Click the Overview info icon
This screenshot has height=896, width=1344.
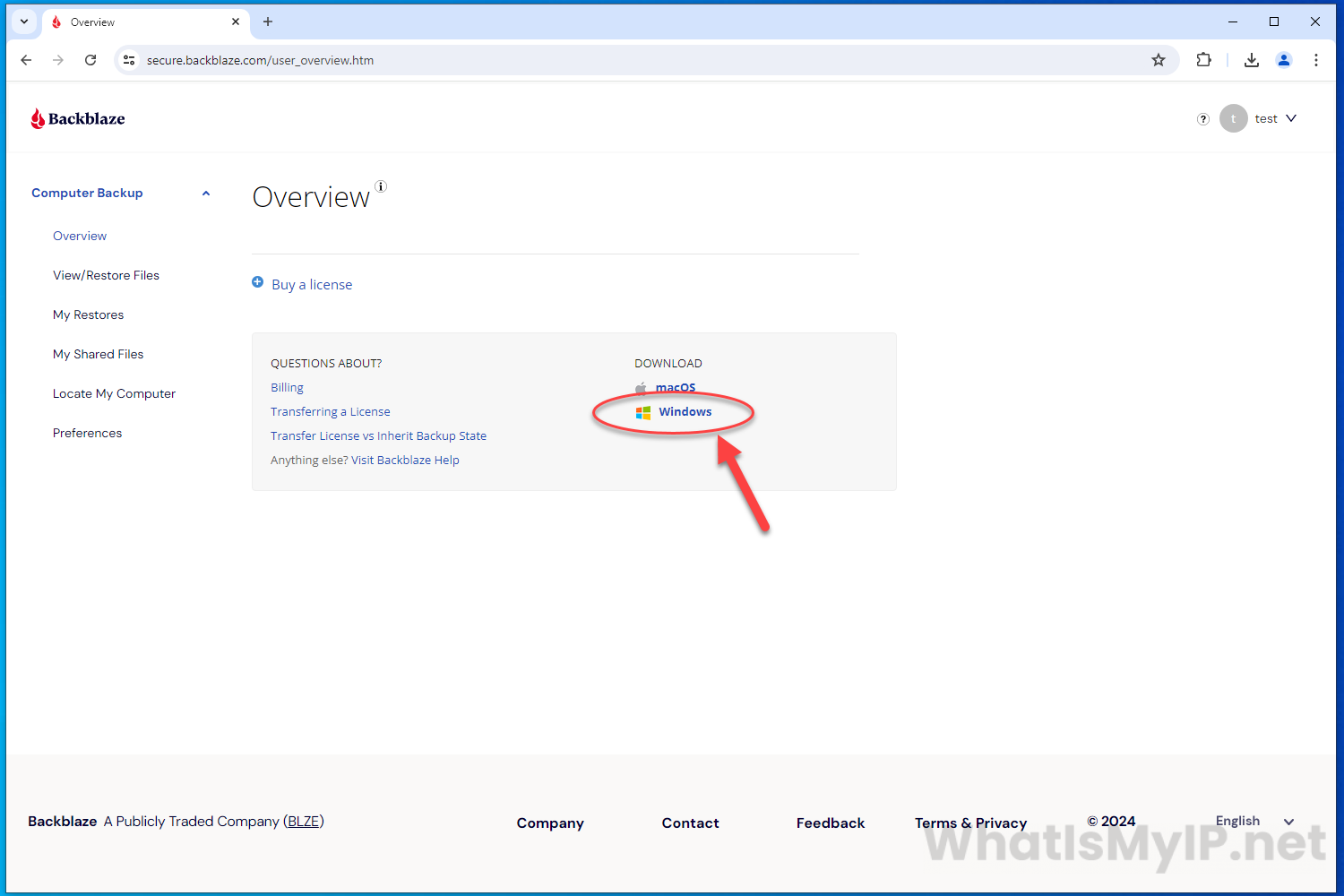381,186
